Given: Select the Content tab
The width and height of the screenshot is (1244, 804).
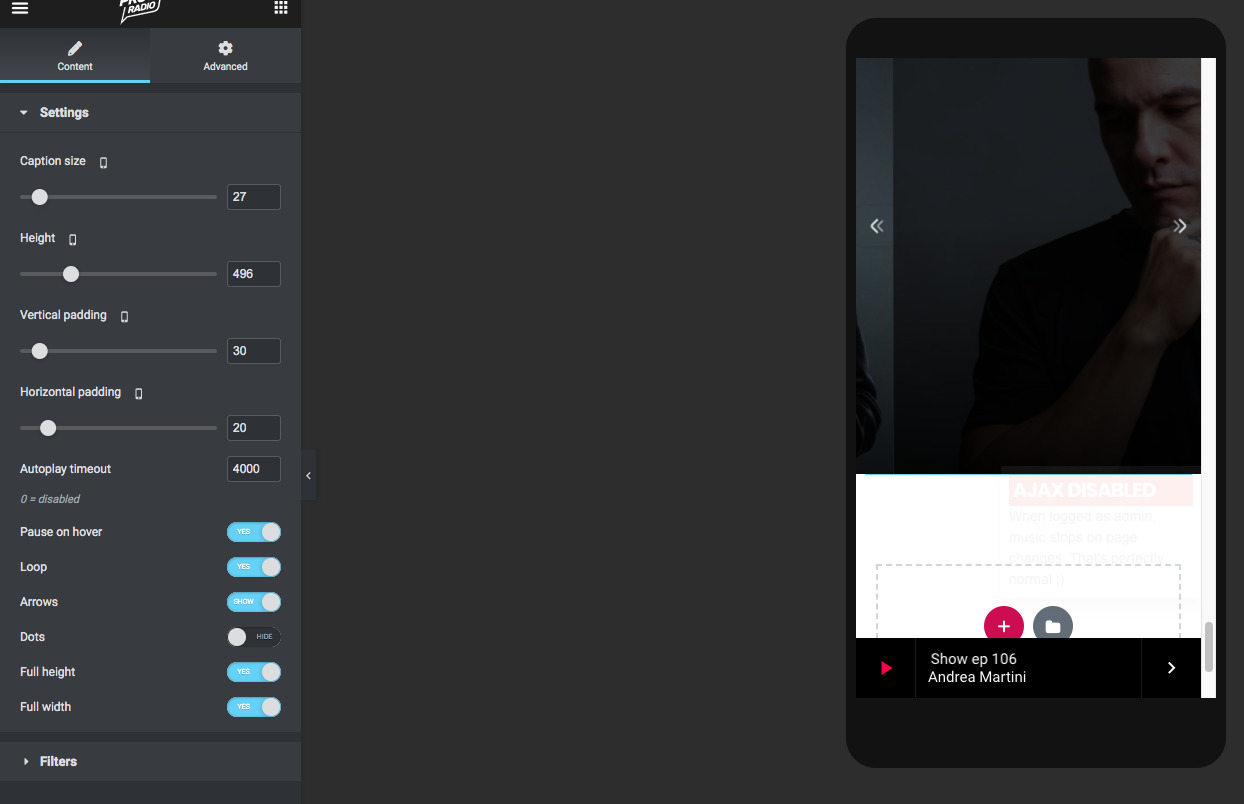Looking at the screenshot, I should pos(75,56).
